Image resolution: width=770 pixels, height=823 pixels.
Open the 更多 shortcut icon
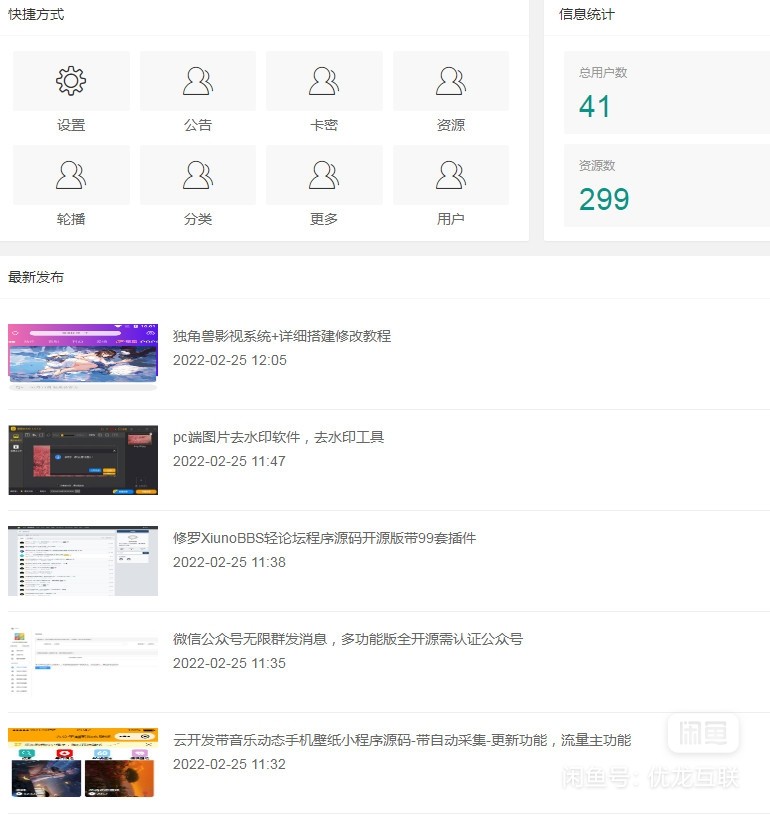(324, 176)
